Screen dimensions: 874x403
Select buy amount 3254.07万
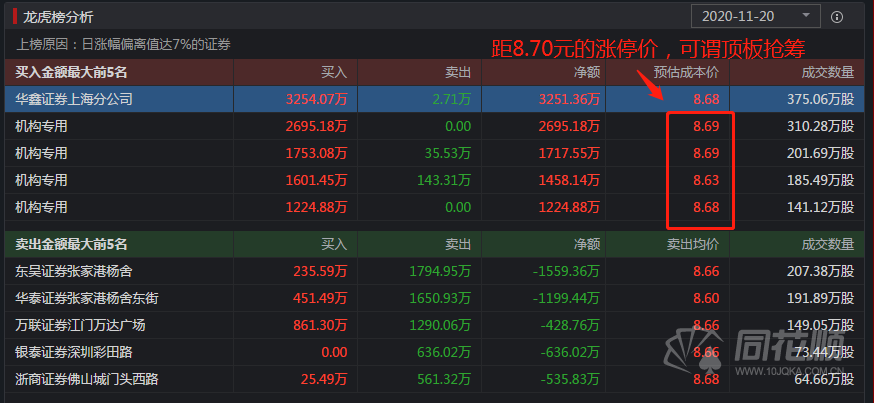click(316, 99)
